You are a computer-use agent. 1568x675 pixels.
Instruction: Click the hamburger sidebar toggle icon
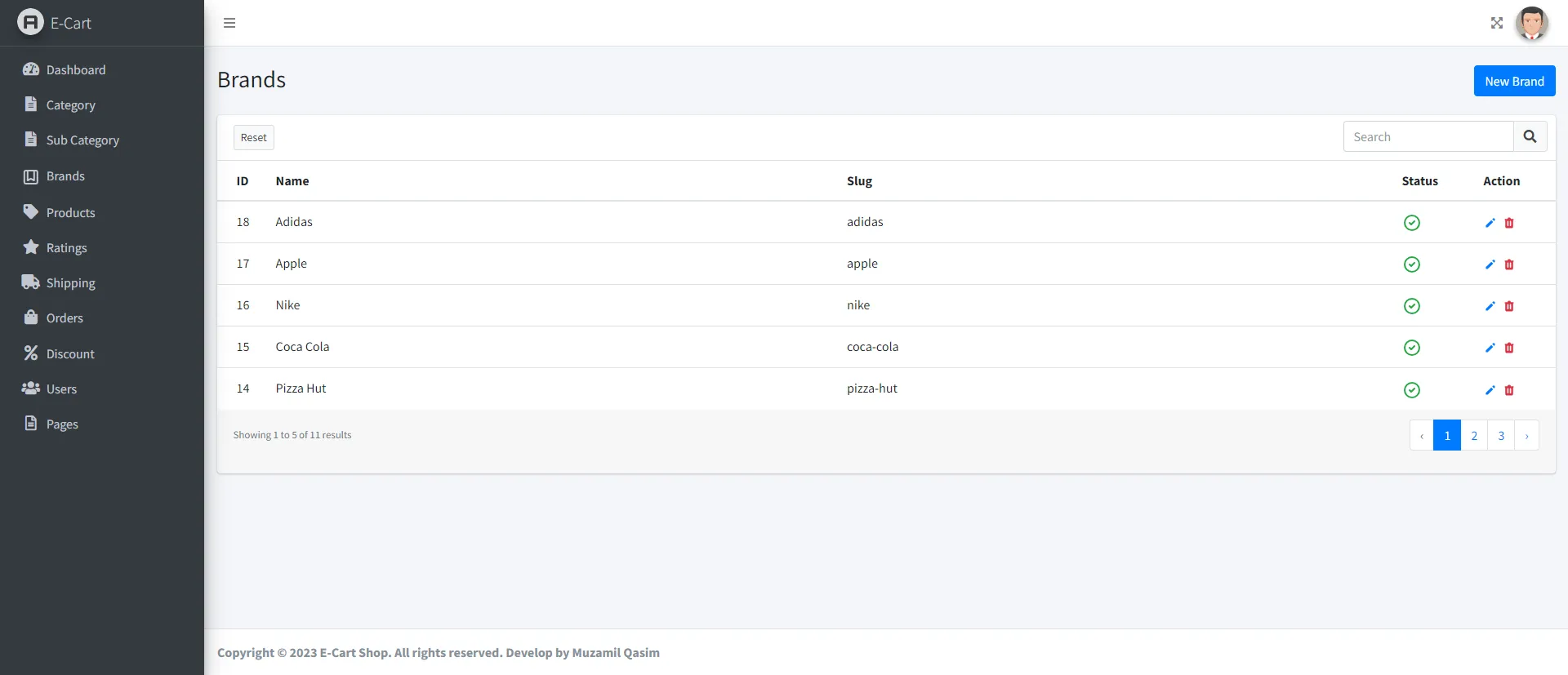[x=229, y=23]
